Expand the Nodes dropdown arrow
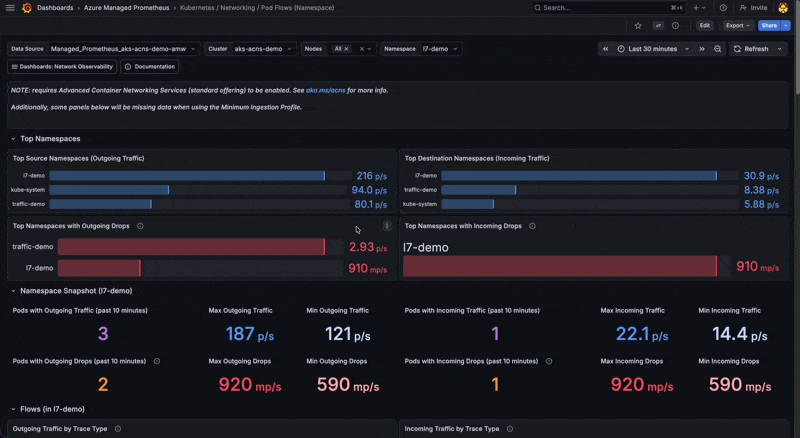The width and height of the screenshot is (800, 438). click(x=369, y=49)
